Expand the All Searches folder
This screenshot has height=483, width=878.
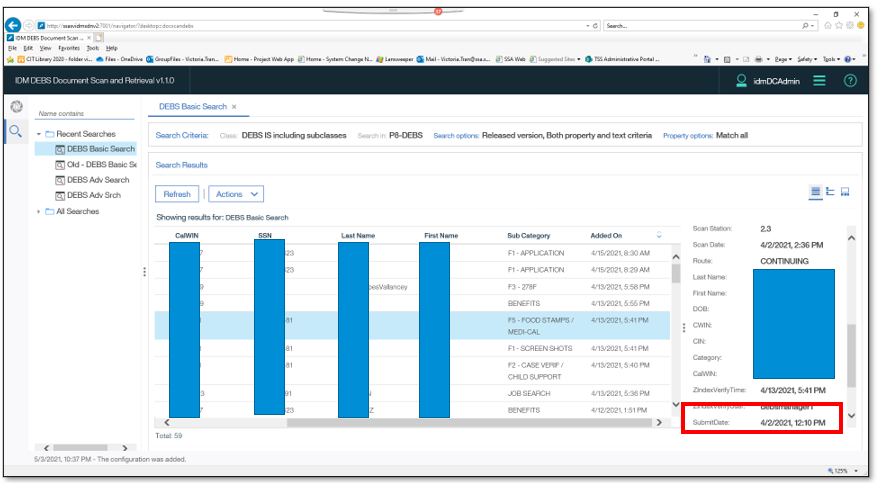pos(39,211)
